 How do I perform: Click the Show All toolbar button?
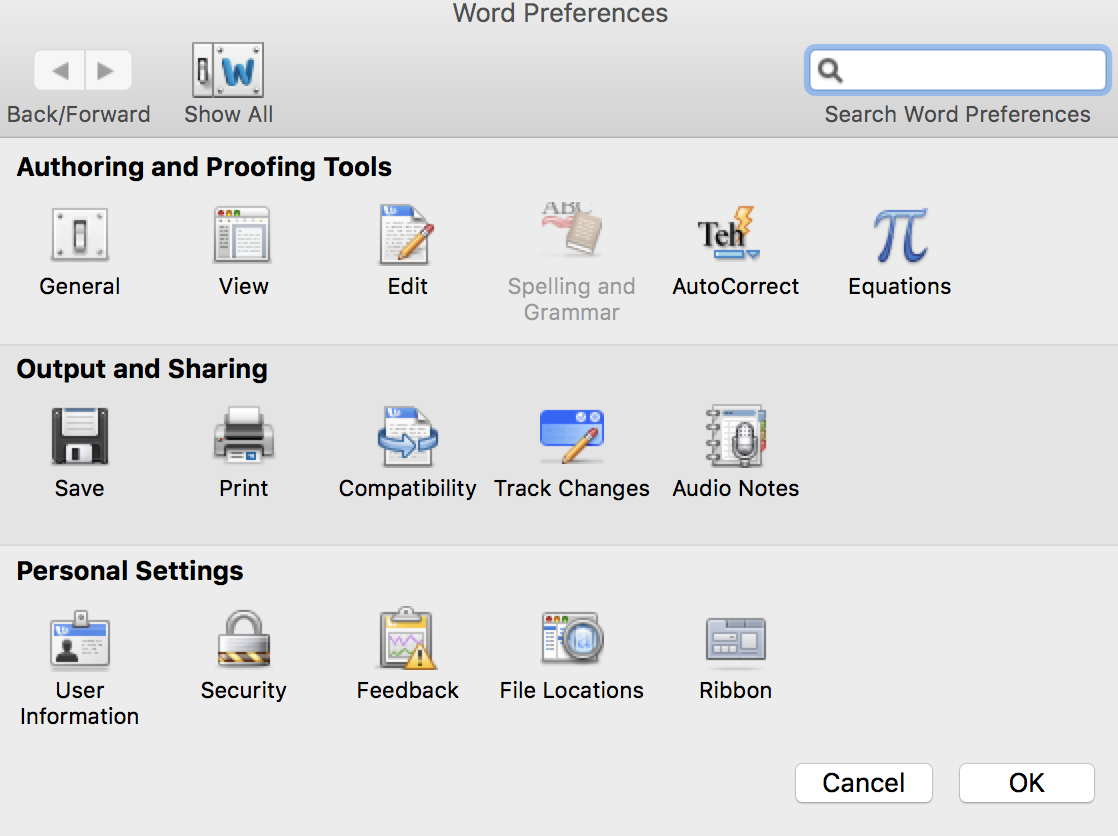[228, 71]
